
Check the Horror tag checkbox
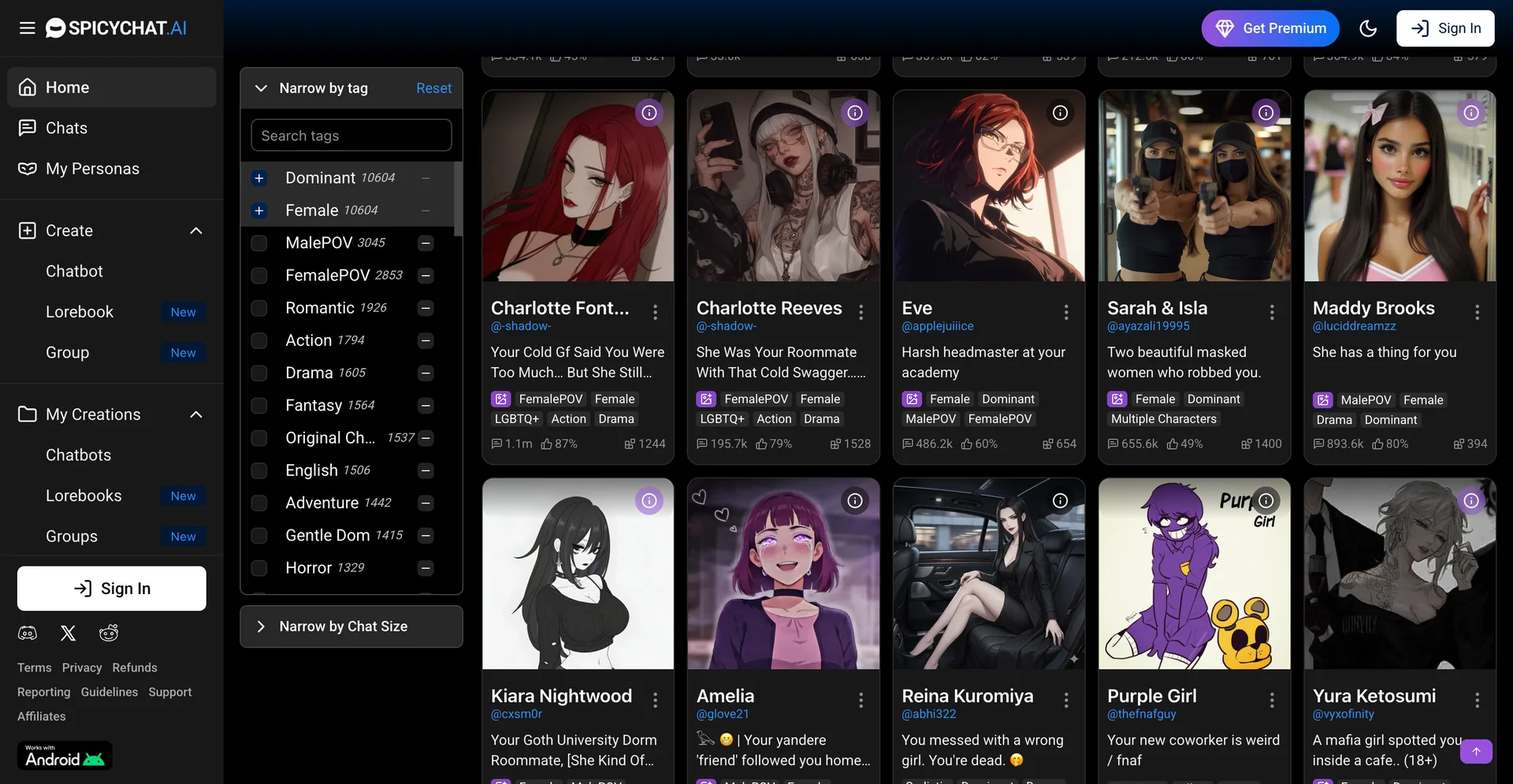(259, 567)
